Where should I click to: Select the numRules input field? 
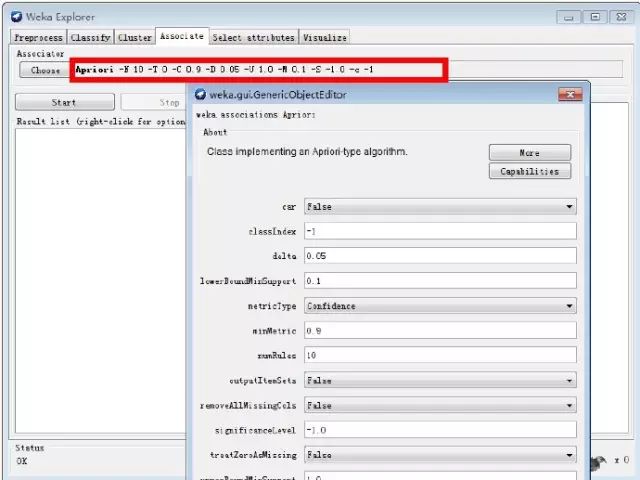coord(440,355)
